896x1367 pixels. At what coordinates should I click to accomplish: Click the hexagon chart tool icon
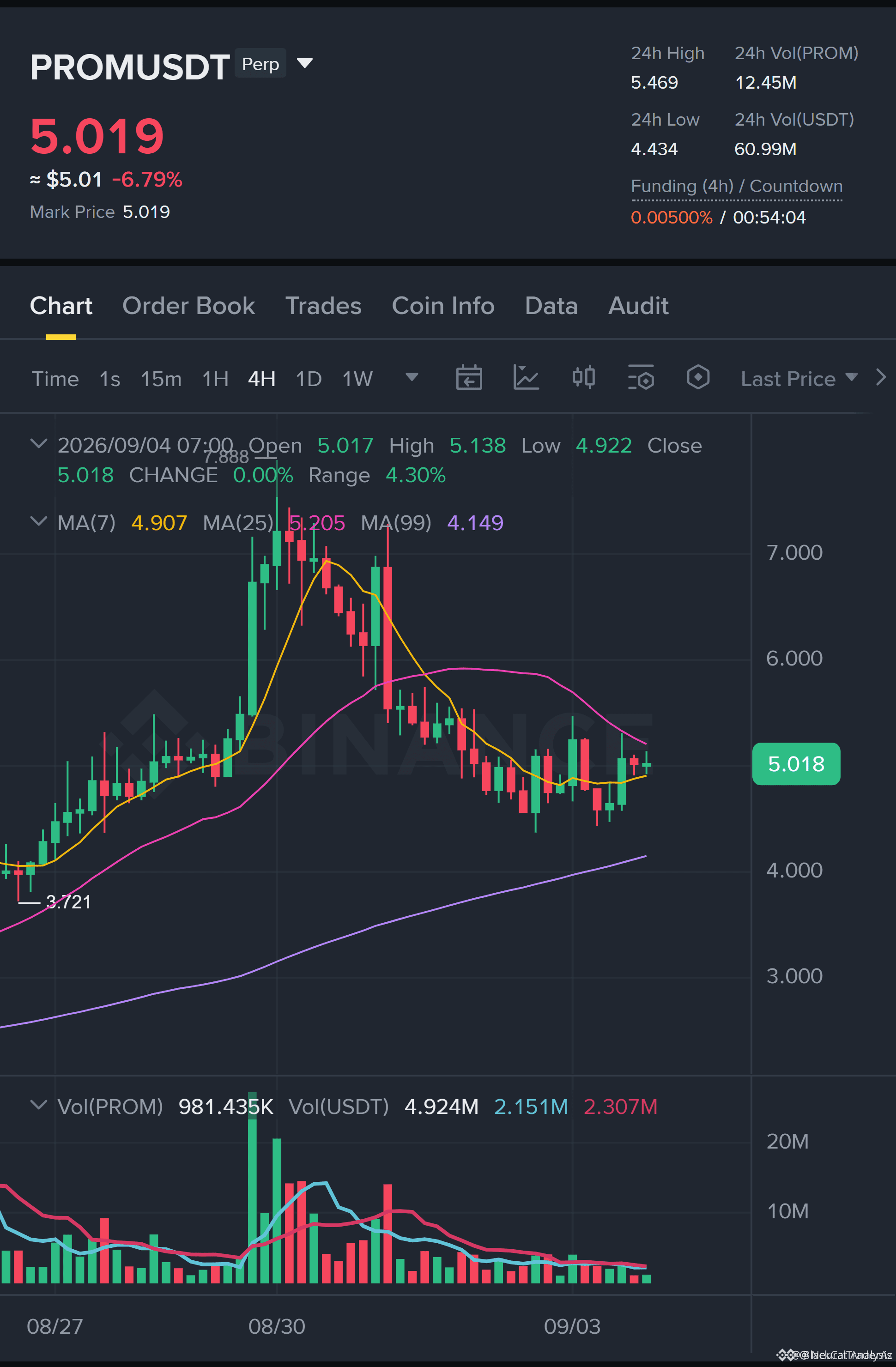698,377
